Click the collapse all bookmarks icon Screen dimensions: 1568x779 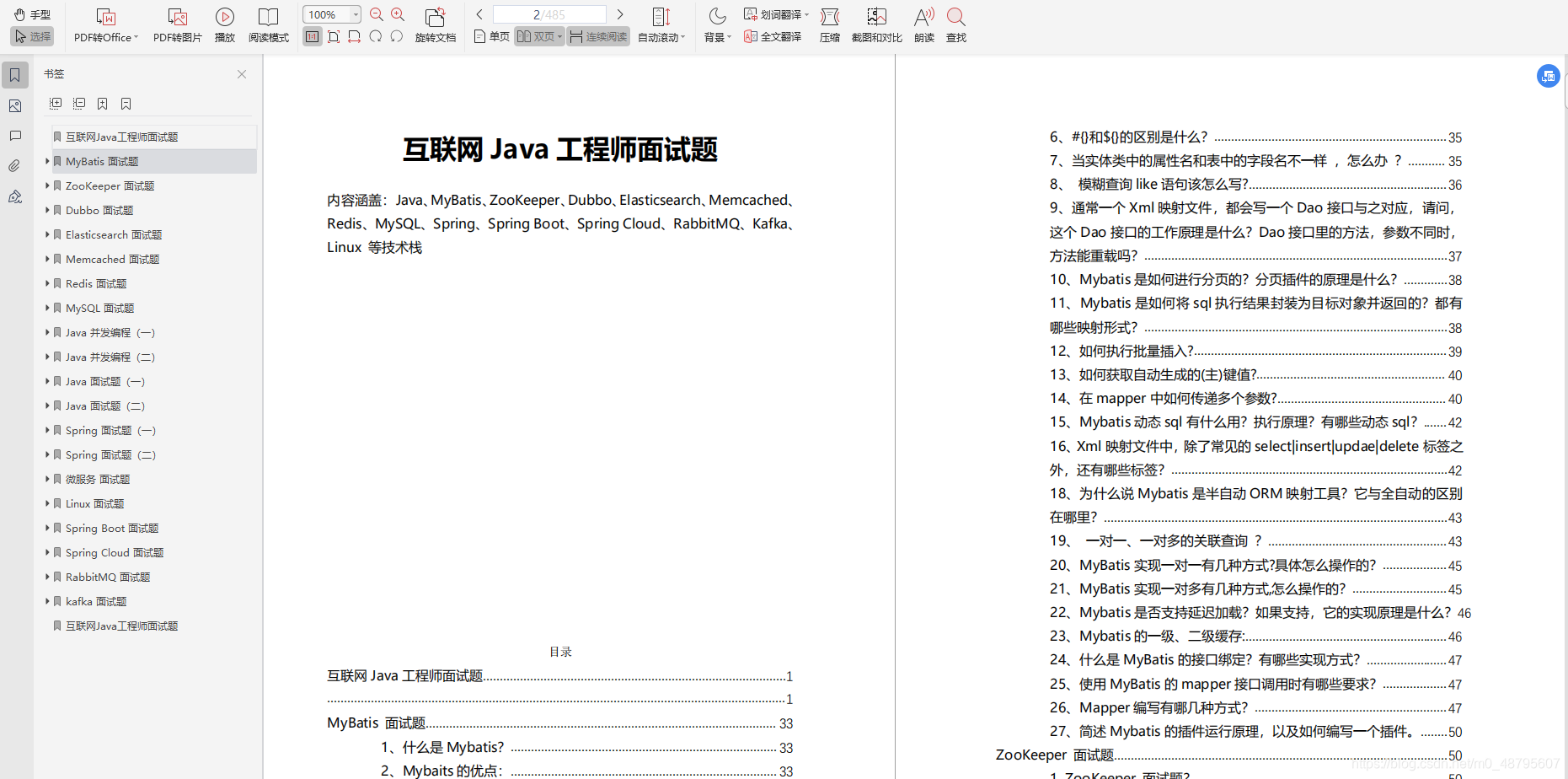79,104
